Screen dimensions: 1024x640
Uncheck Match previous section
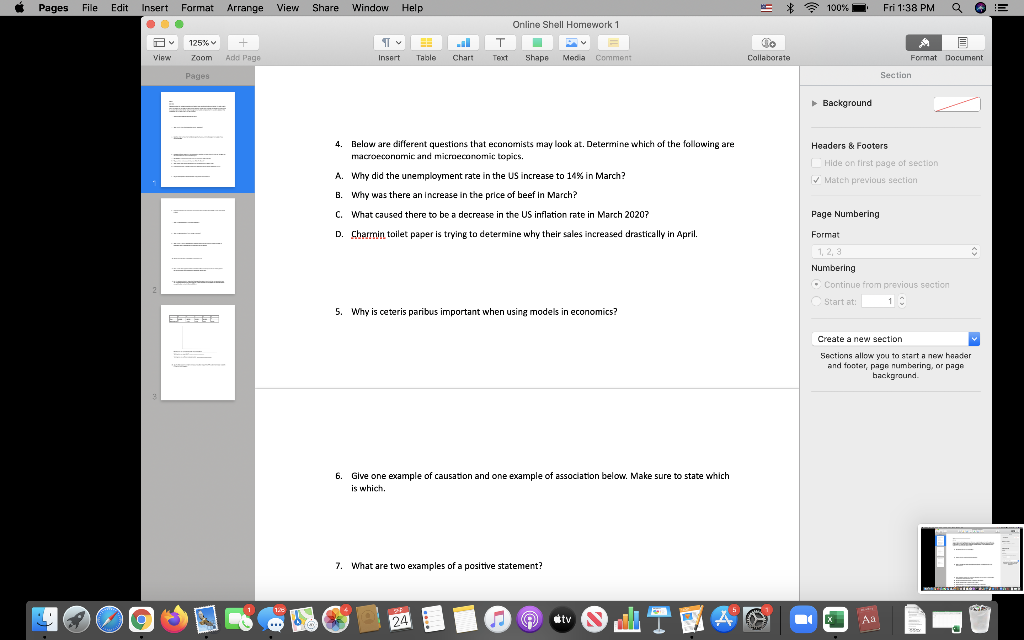(814, 179)
